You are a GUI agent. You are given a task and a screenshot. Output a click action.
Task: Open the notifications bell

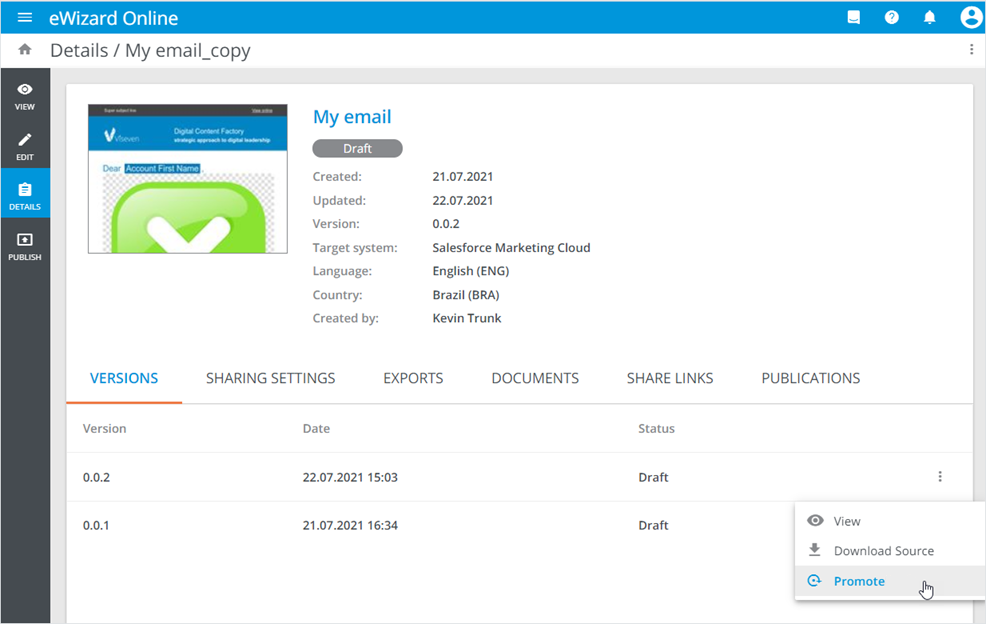click(930, 18)
